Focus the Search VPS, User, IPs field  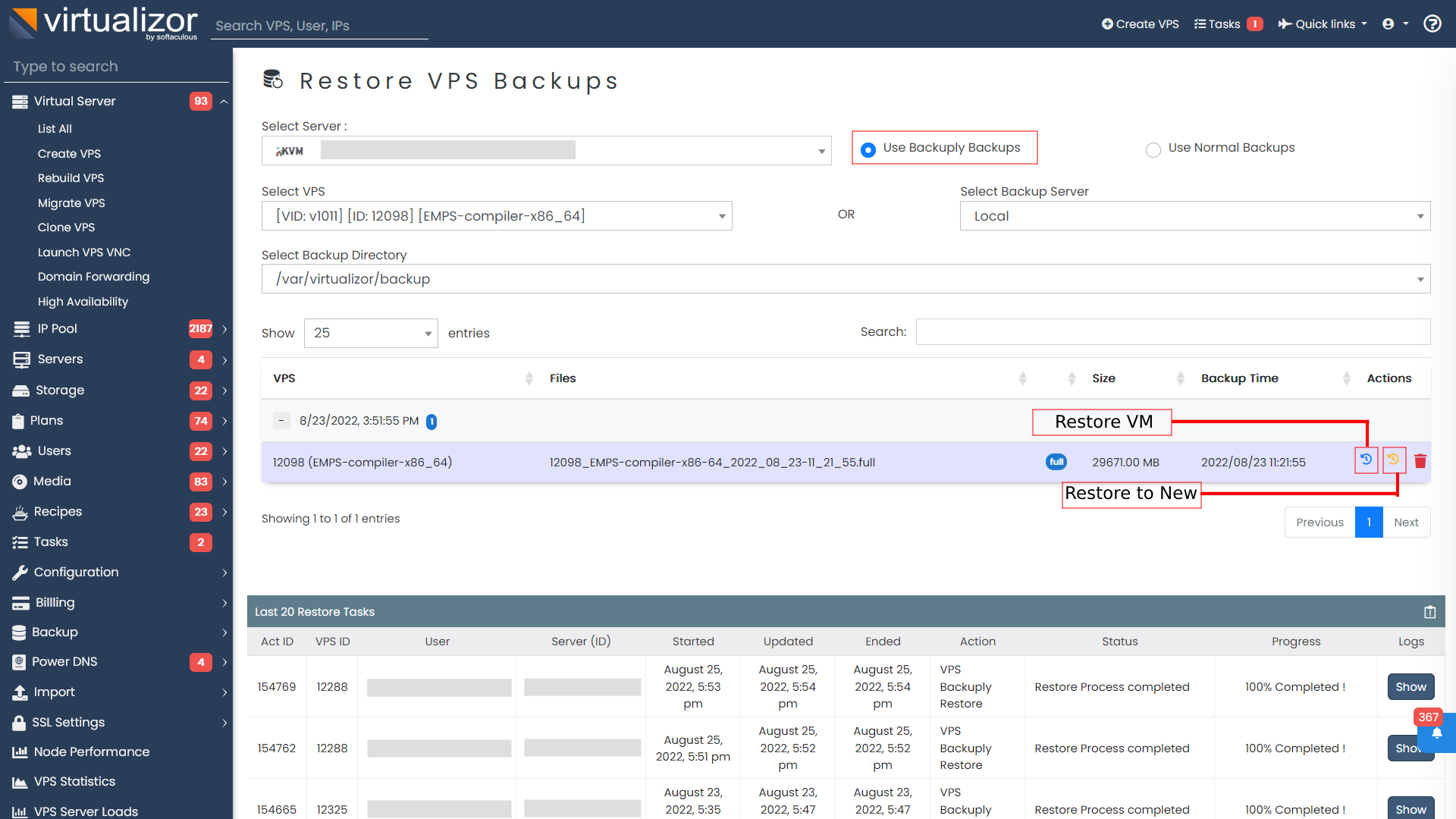[319, 26]
